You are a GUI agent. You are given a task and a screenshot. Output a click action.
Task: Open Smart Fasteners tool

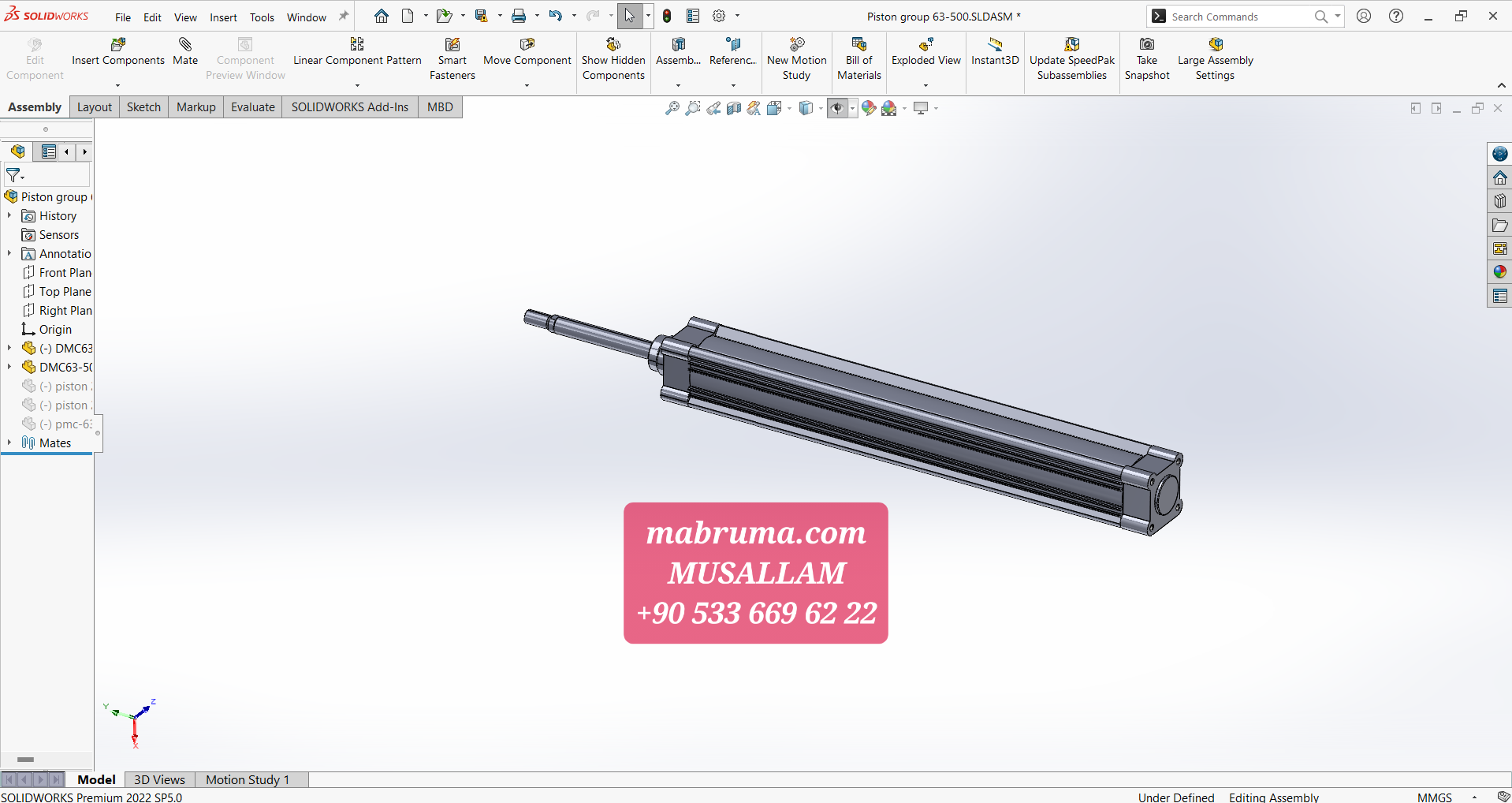coord(452,59)
